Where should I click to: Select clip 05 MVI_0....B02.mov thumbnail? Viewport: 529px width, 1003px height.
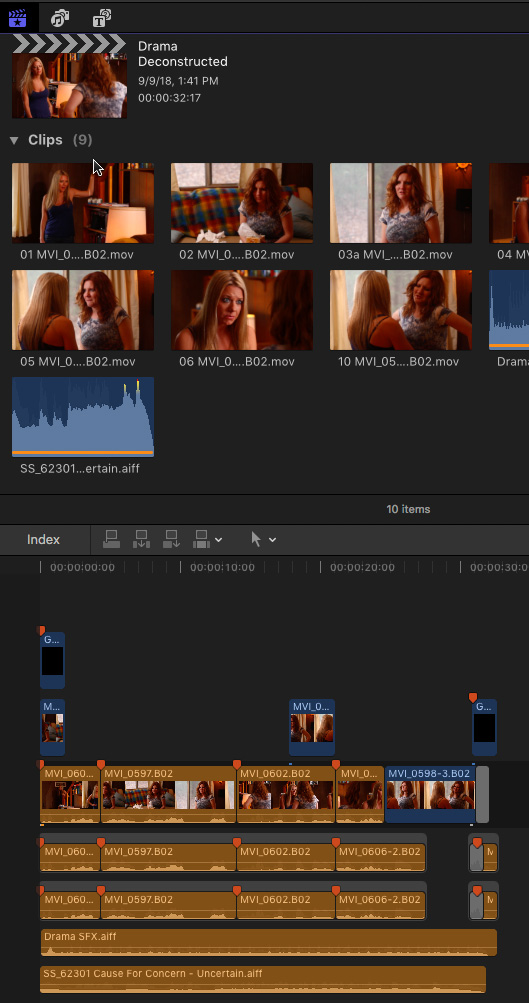pyautogui.click(x=83, y=310)
